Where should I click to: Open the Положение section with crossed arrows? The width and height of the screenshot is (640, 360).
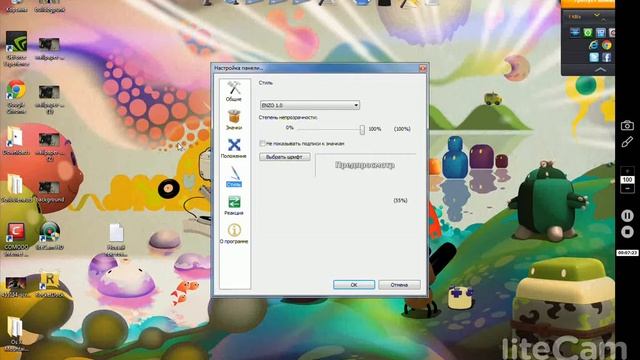(x=234, y=148)
